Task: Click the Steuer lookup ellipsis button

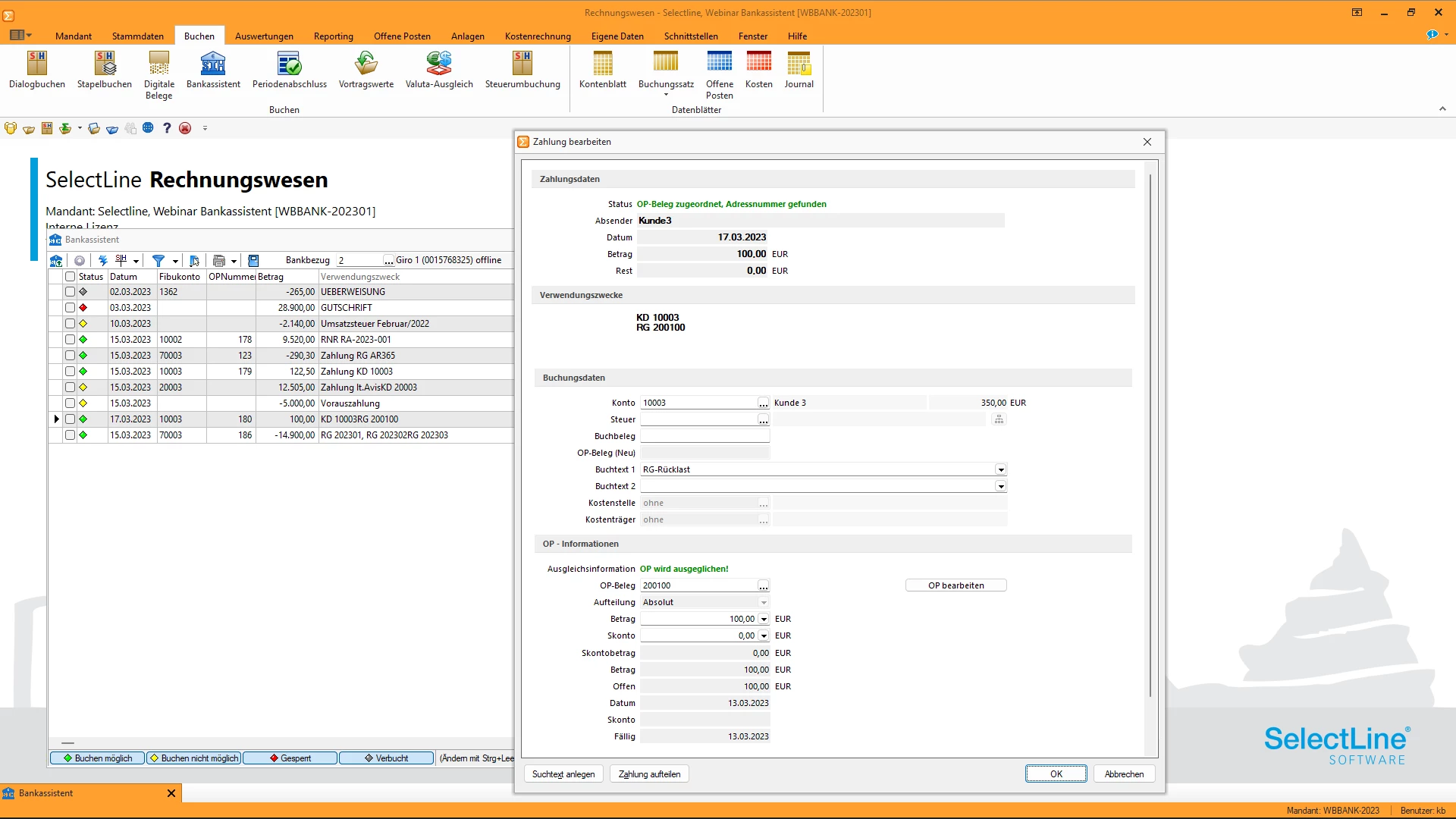Action: tap(764, 419)
